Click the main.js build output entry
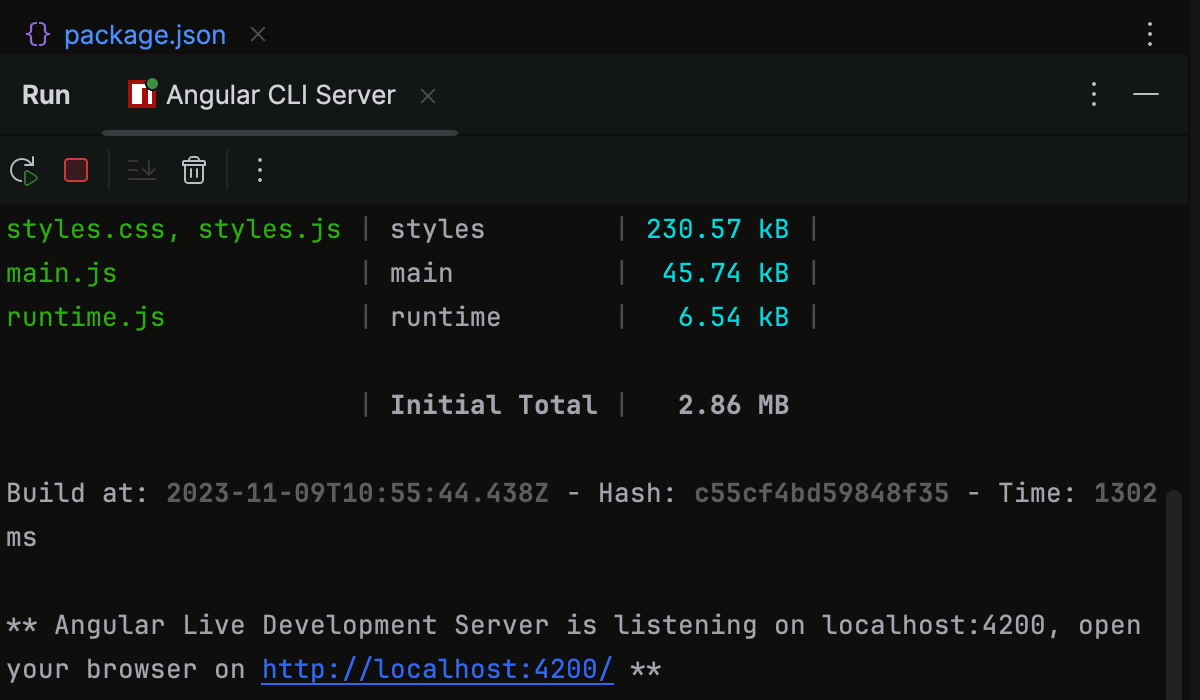The width and height of the screenshot is (1200, 700). click(x=61, y=272)
